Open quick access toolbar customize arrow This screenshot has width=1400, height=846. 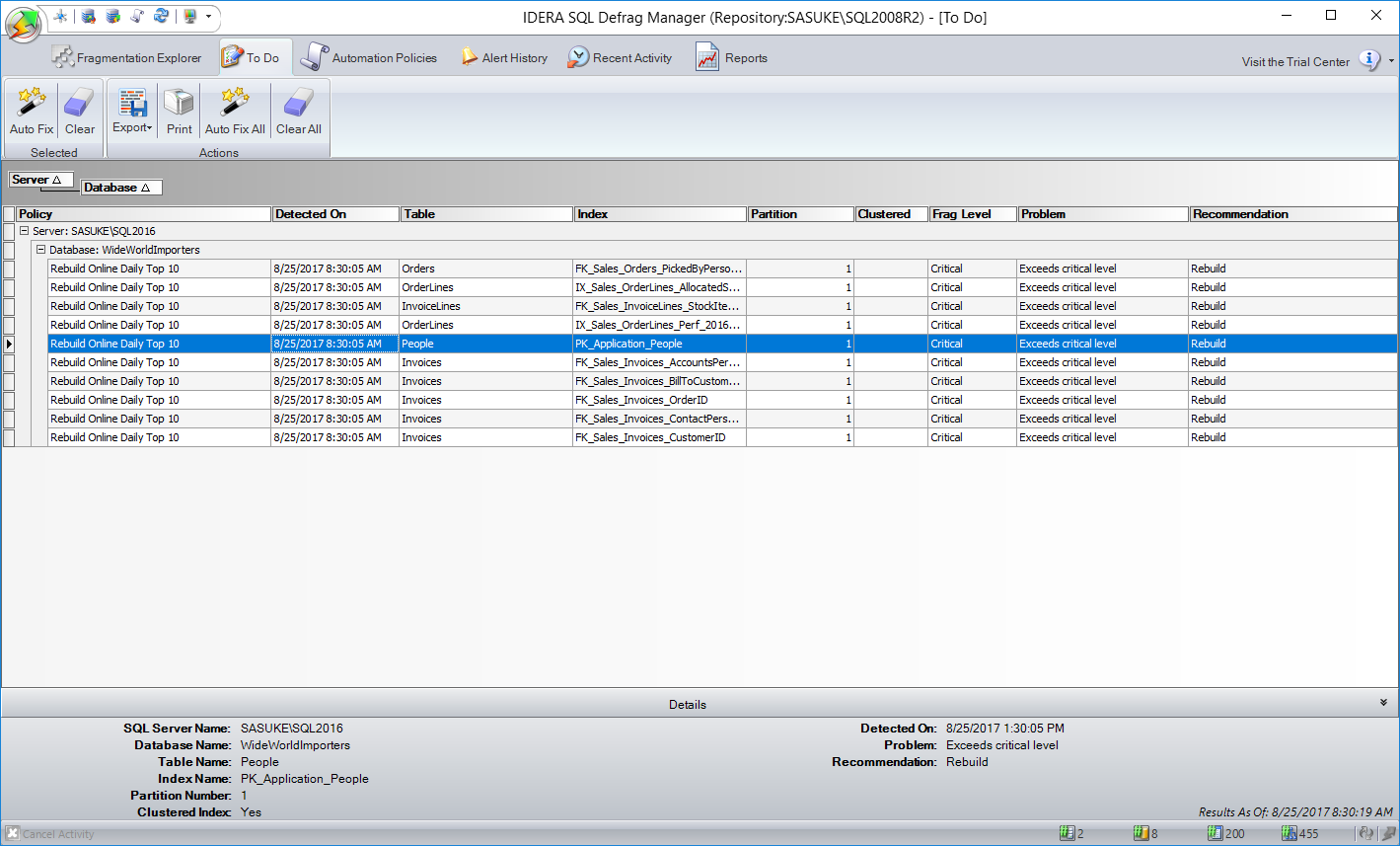coord(209,17)
